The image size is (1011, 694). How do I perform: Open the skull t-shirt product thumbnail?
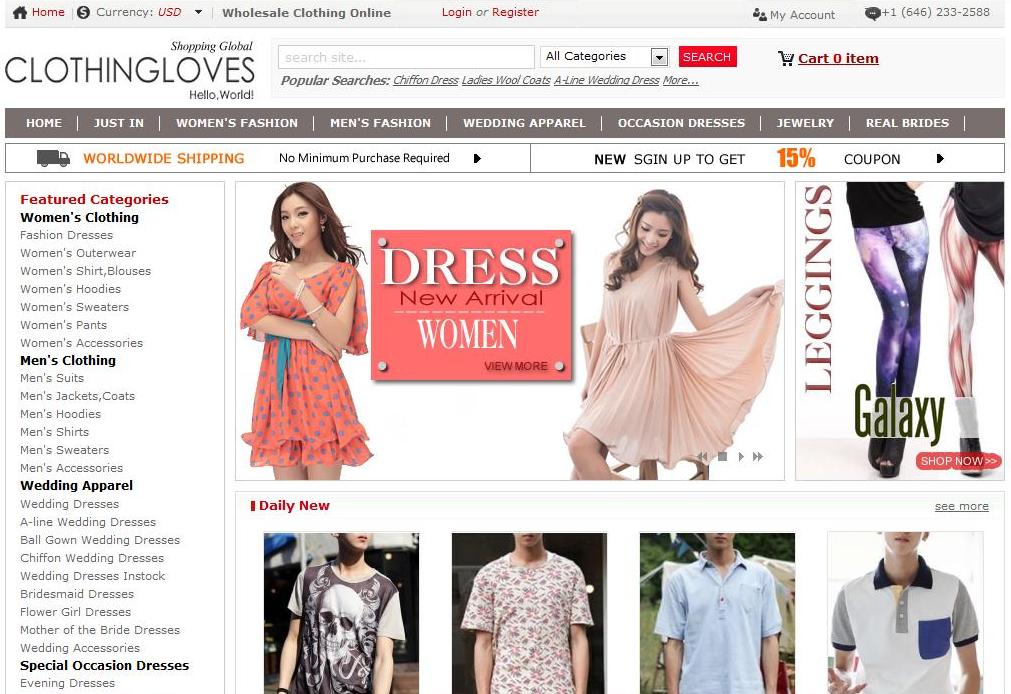point(341,613)
